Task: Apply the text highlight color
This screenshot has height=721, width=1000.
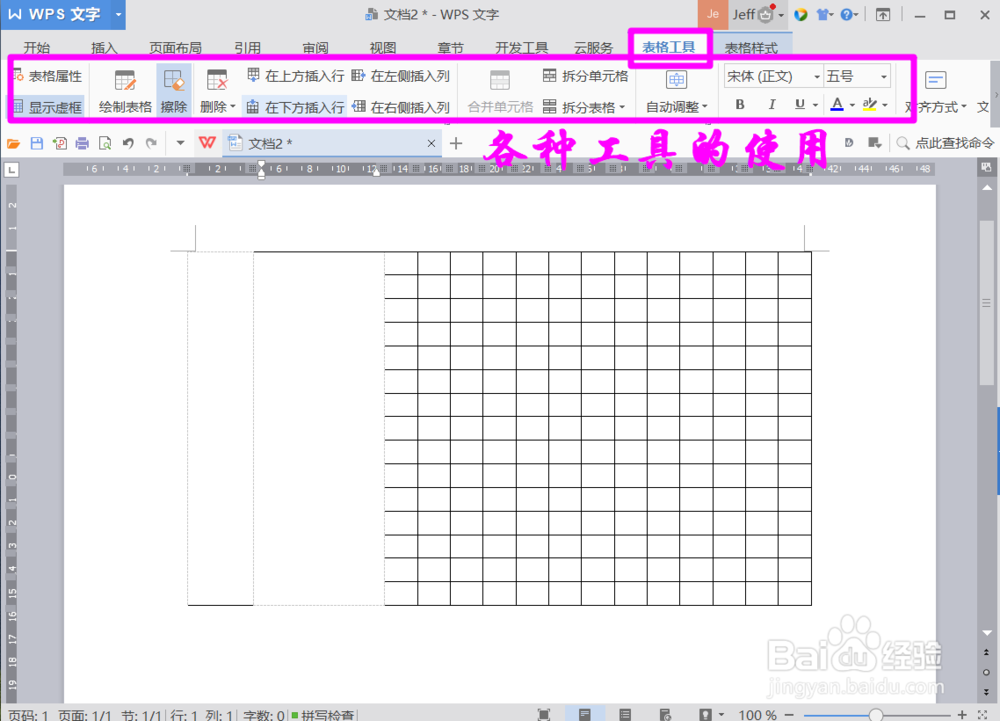Action: point(869,105)
